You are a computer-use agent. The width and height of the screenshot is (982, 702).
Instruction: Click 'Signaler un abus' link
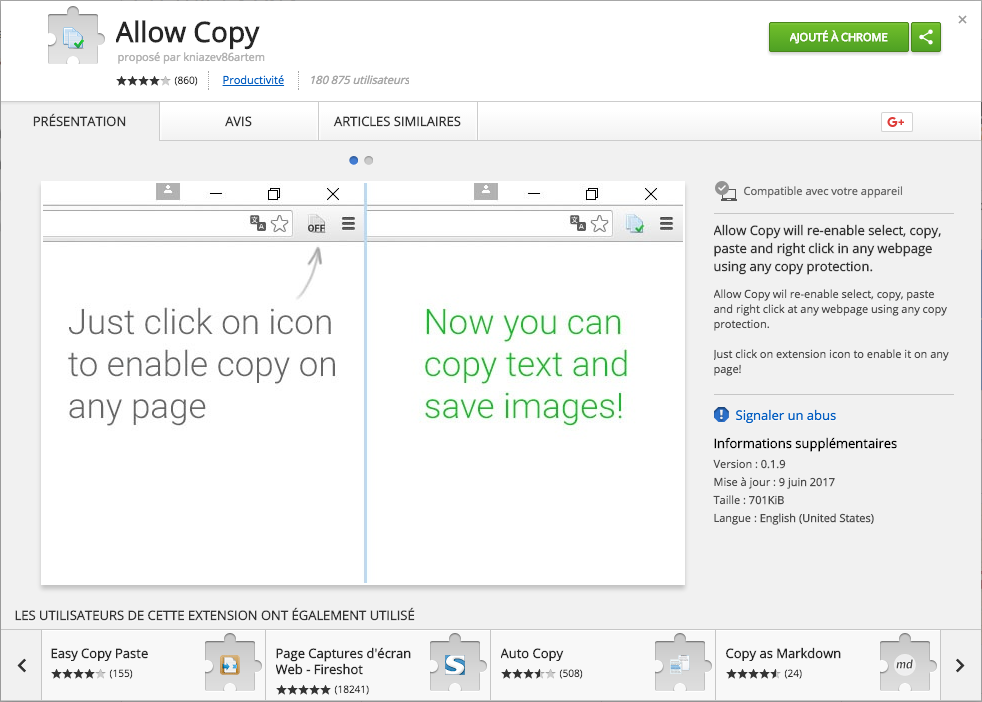[785, 415]
